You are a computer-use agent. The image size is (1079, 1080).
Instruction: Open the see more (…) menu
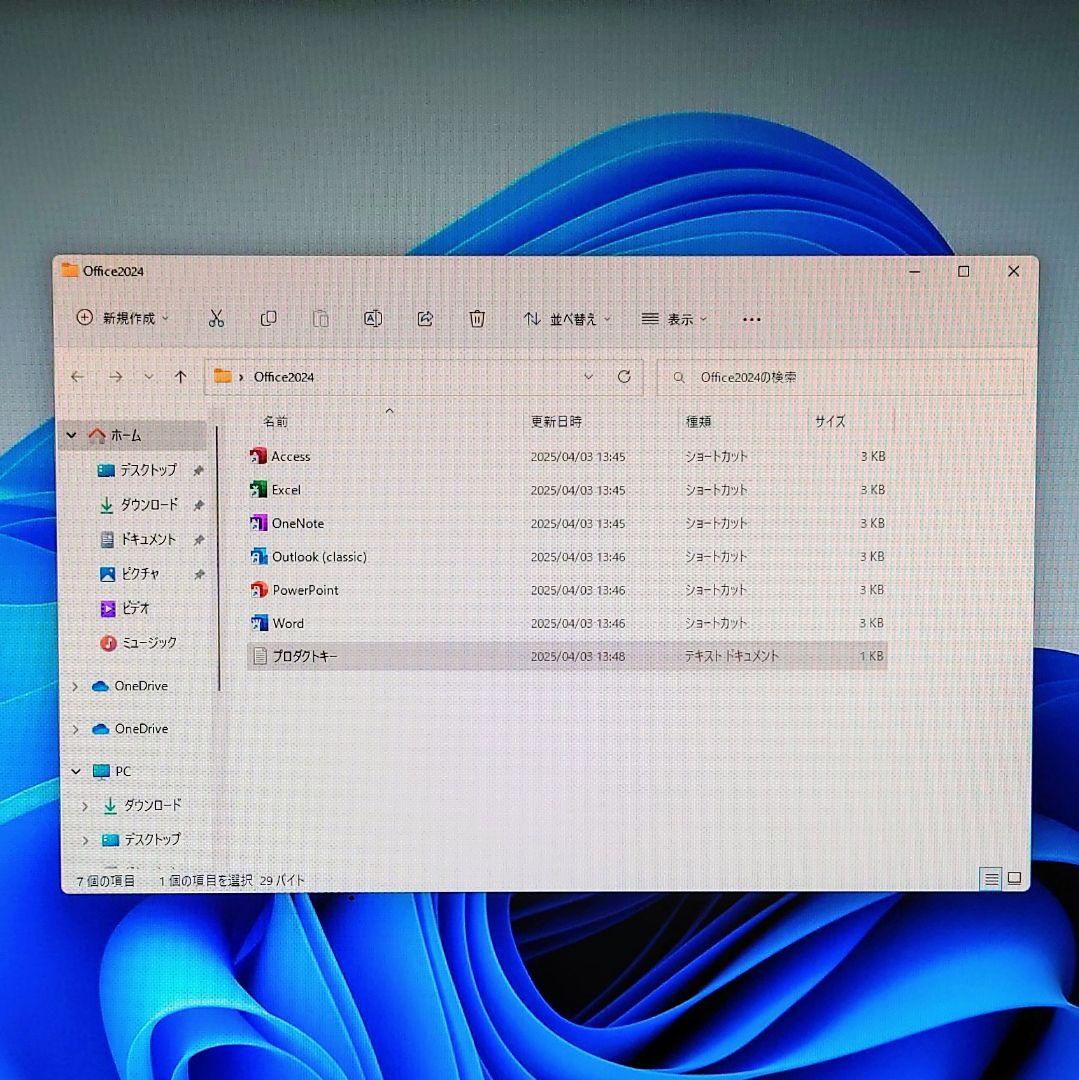tap(751, 318)
